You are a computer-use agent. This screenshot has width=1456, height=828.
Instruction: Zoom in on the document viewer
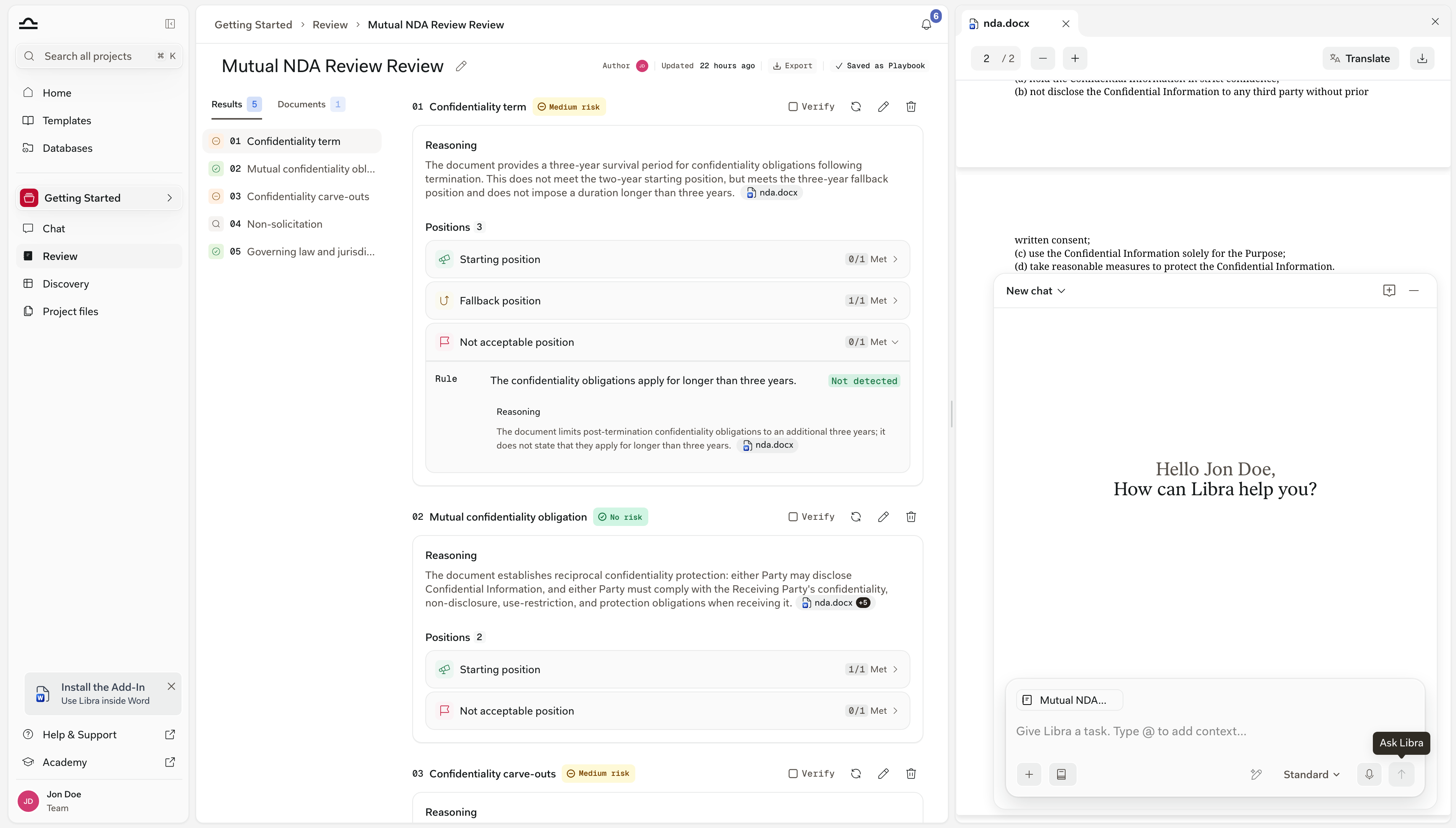click(1075, 58)
